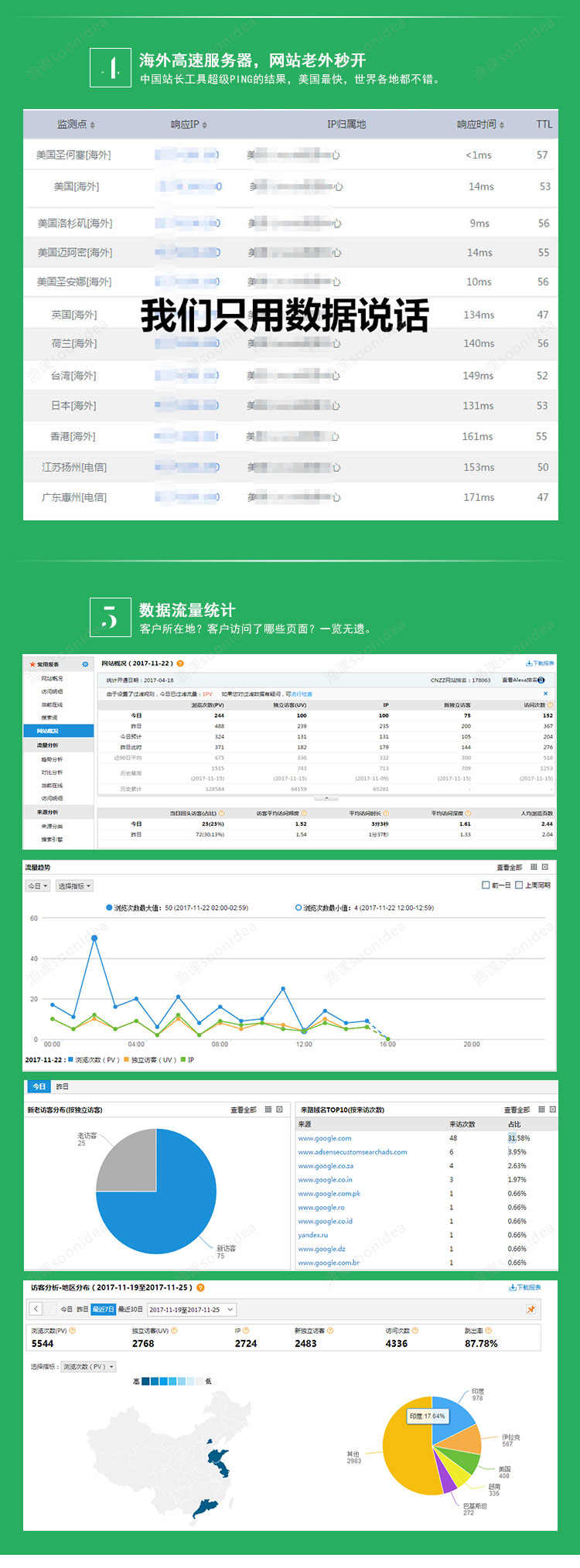
Task: Open the www.google.com referrer link
Action: (325, 1138)
